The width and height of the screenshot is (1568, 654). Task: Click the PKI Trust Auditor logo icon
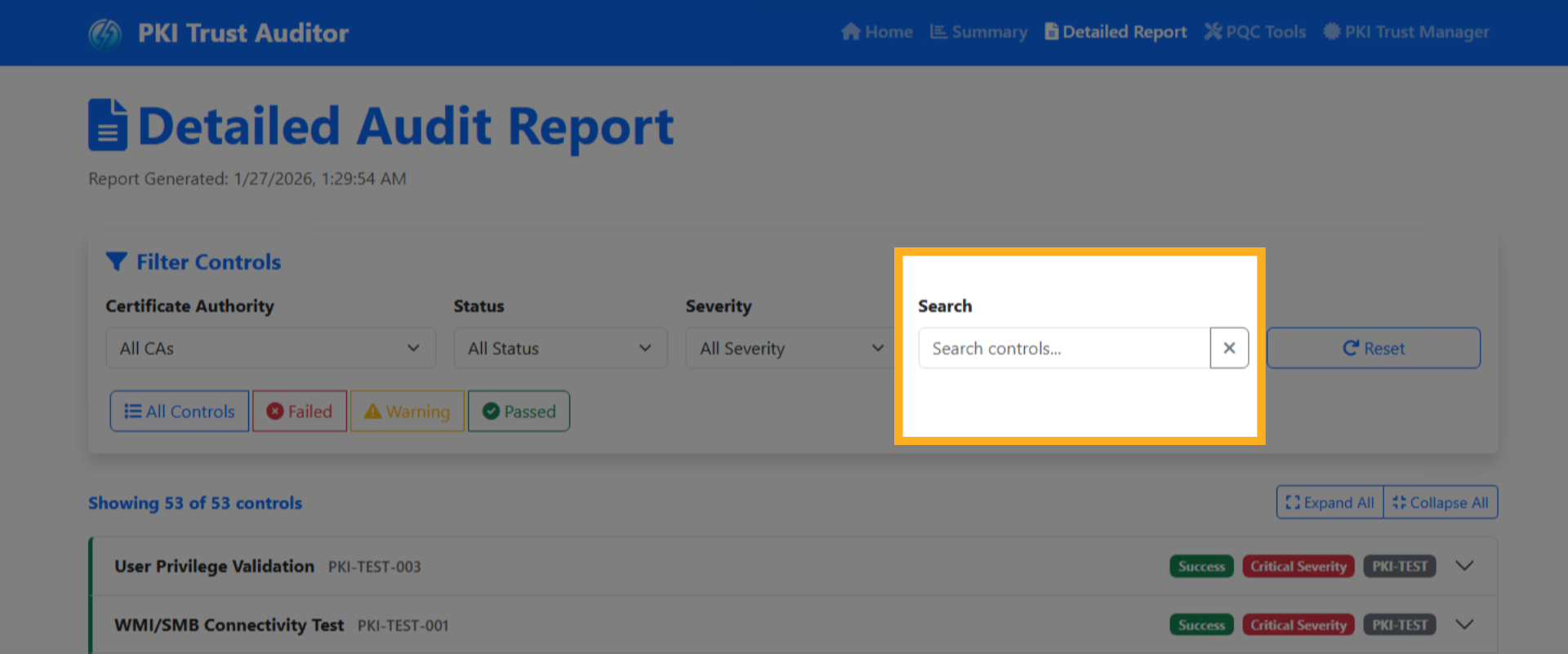[105, 33]
